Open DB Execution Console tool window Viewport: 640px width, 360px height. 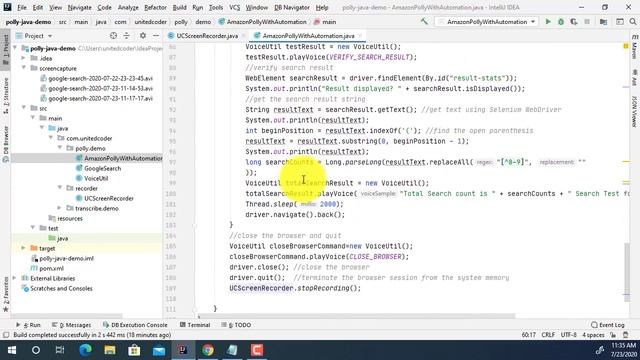point(135,325)
